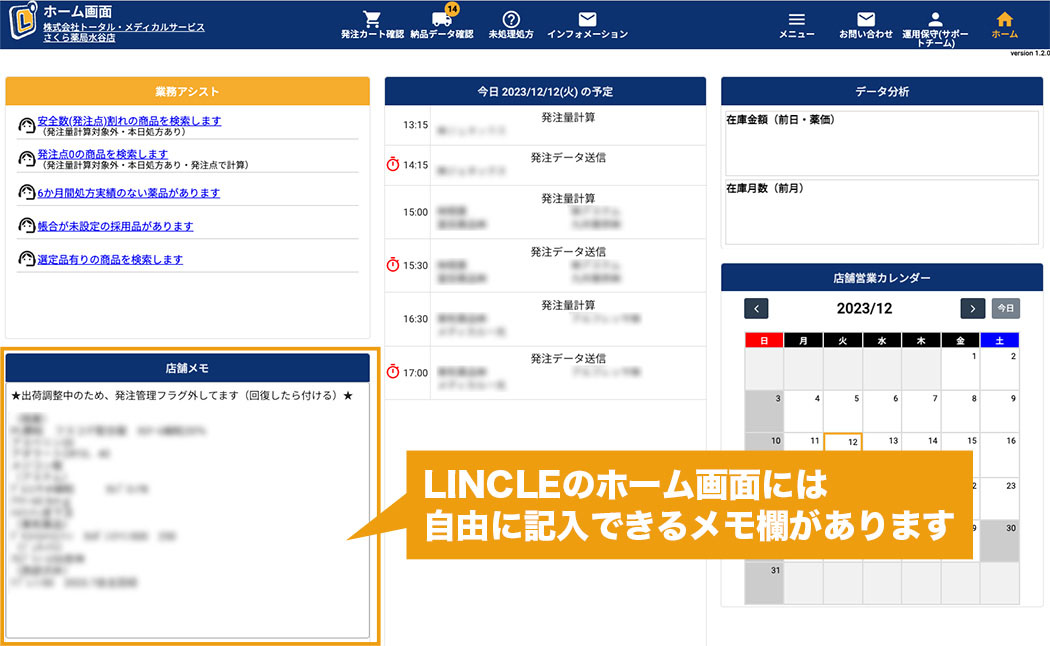Select December 1 in the calendar
1050x646 pixels.
click(960, 369)
